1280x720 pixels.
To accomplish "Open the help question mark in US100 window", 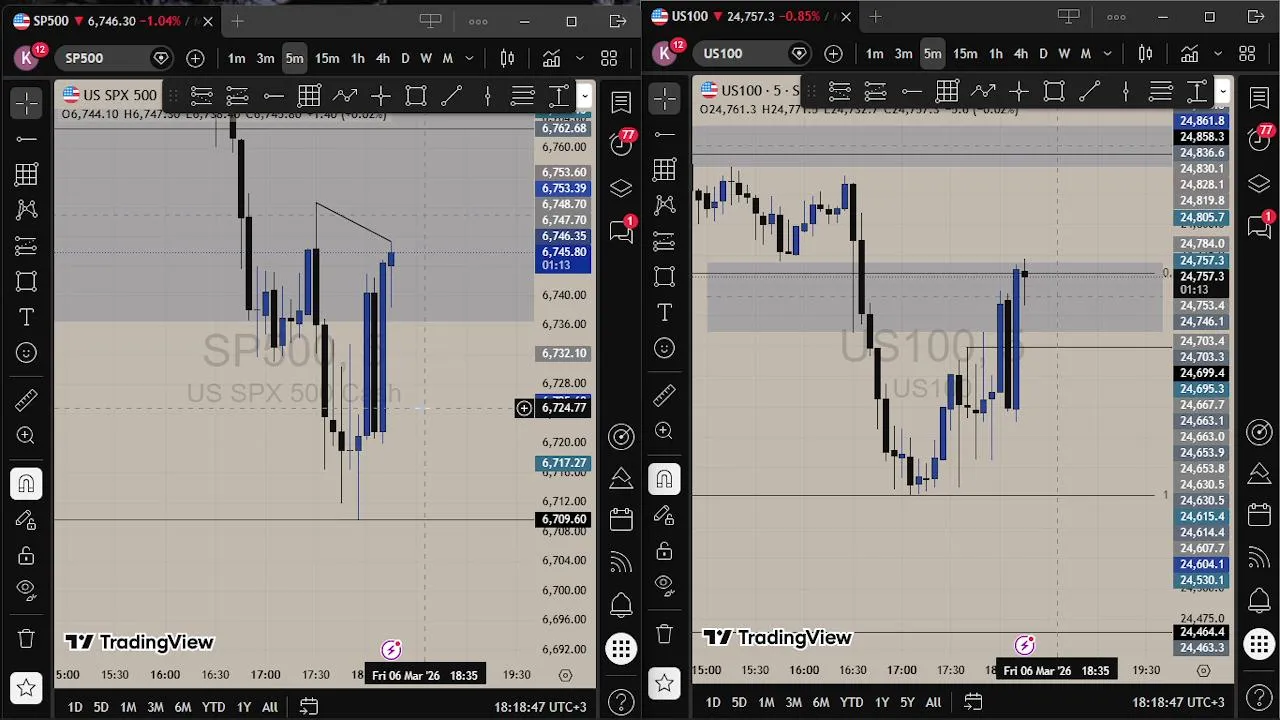I will click(1259, 698).
